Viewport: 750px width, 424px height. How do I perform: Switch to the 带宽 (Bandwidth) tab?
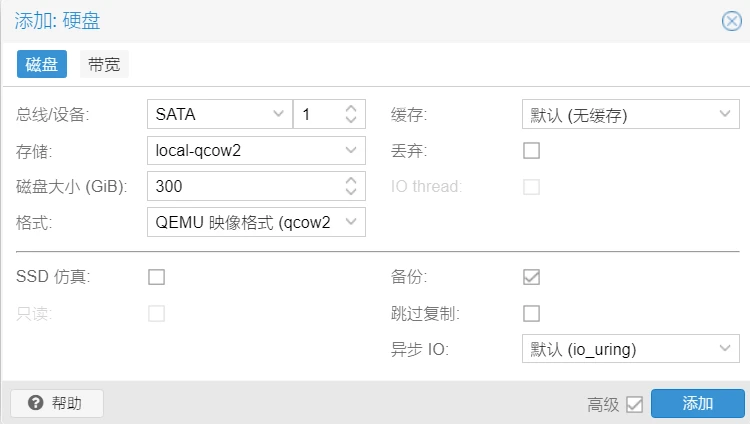105,65
